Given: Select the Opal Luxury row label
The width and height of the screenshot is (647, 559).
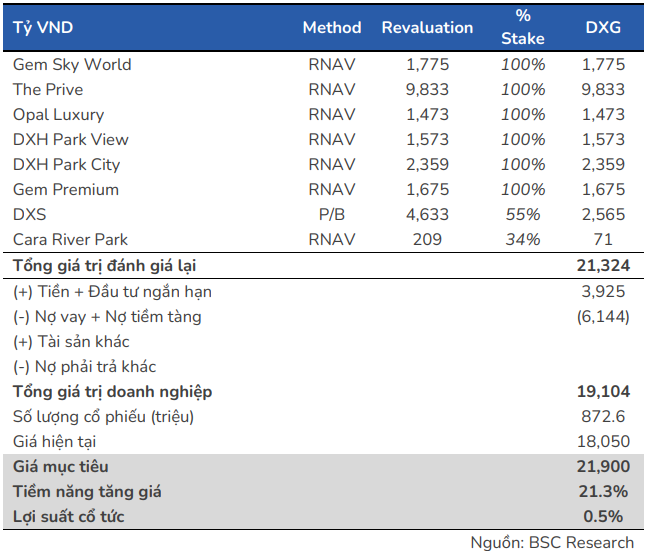Looking at the screenshot, I should click(x=58, y=114).
